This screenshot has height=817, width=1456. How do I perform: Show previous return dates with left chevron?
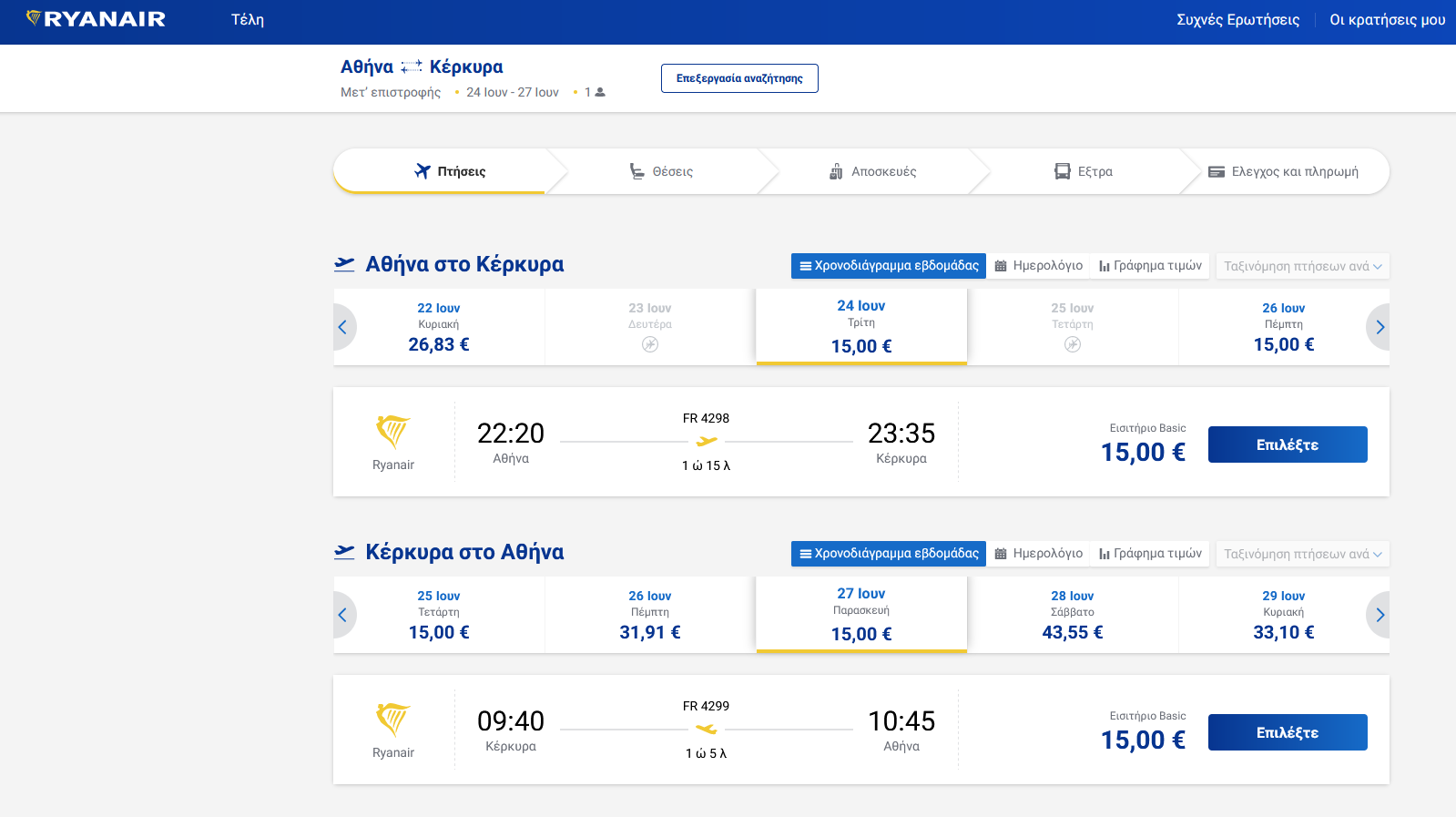click(342, 615)
